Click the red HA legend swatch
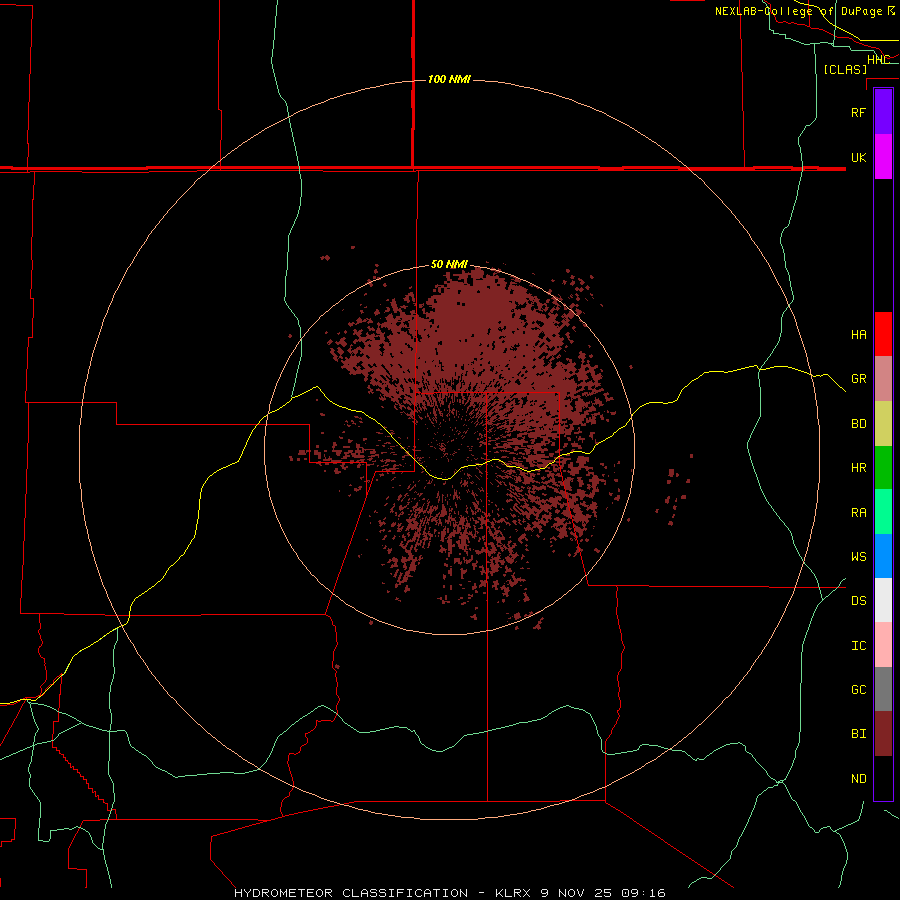Image resolution: width=900 pixels, height=900 pixels. 883,334
